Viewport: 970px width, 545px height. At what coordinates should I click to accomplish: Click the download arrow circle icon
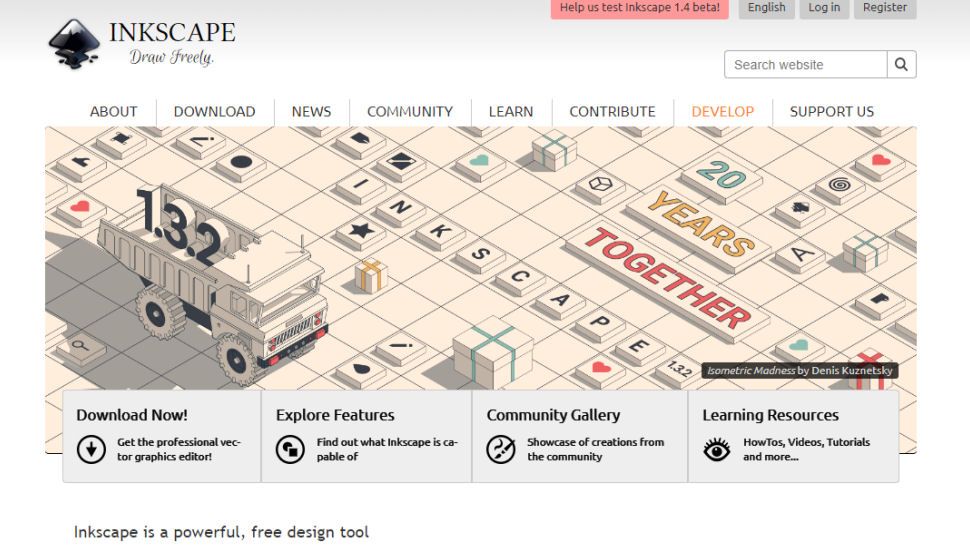(x=91, y=449)
